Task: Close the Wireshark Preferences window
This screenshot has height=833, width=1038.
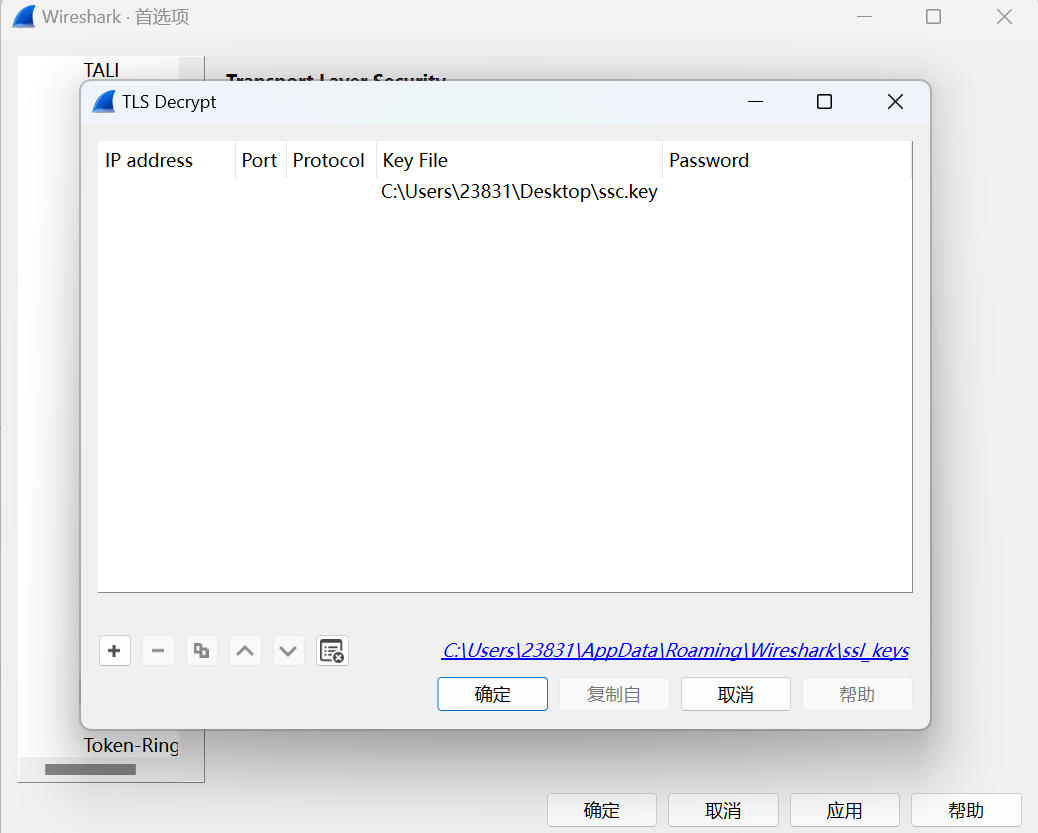Action: click(x=1004, y=17)
